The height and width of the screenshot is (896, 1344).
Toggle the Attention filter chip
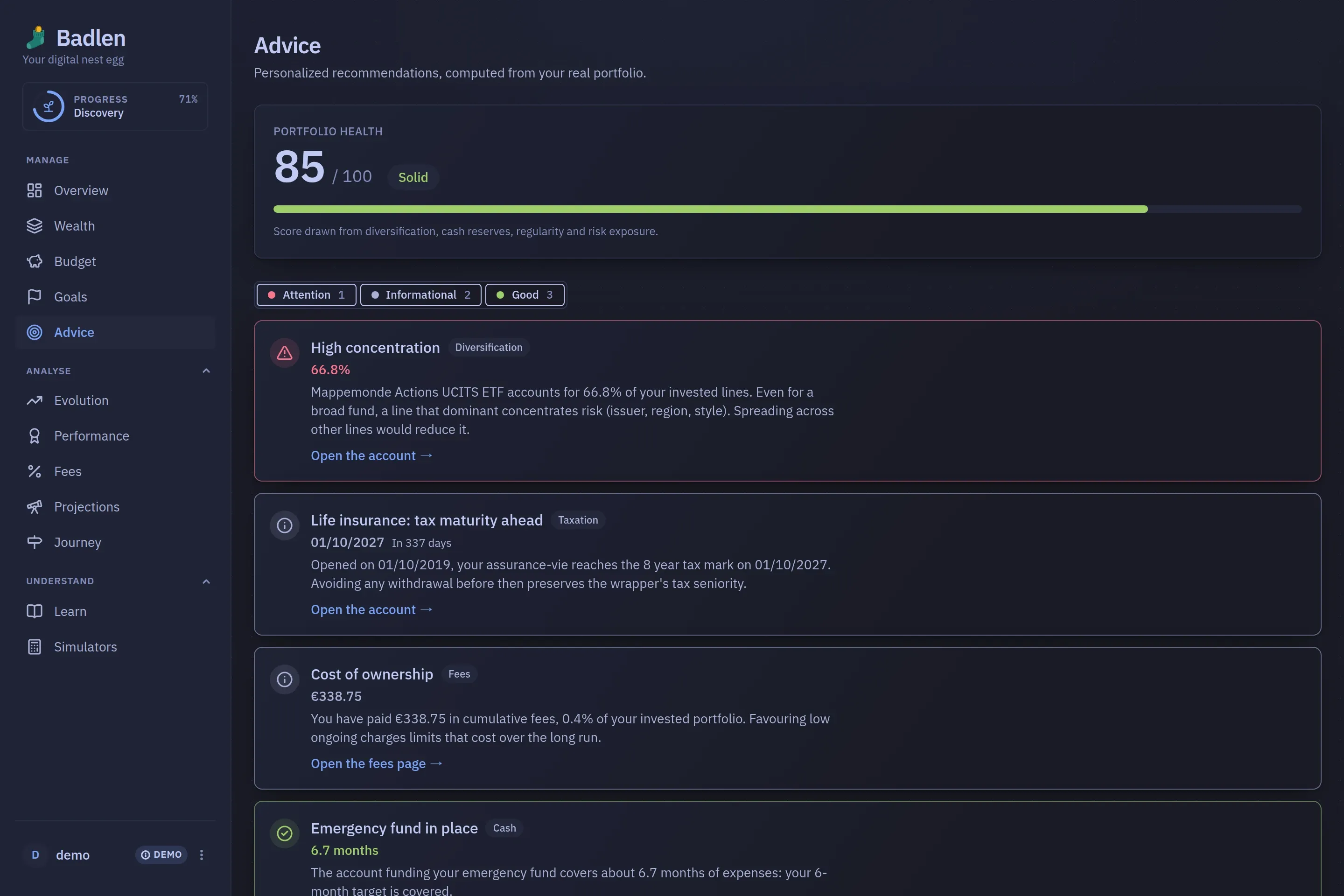306,295
